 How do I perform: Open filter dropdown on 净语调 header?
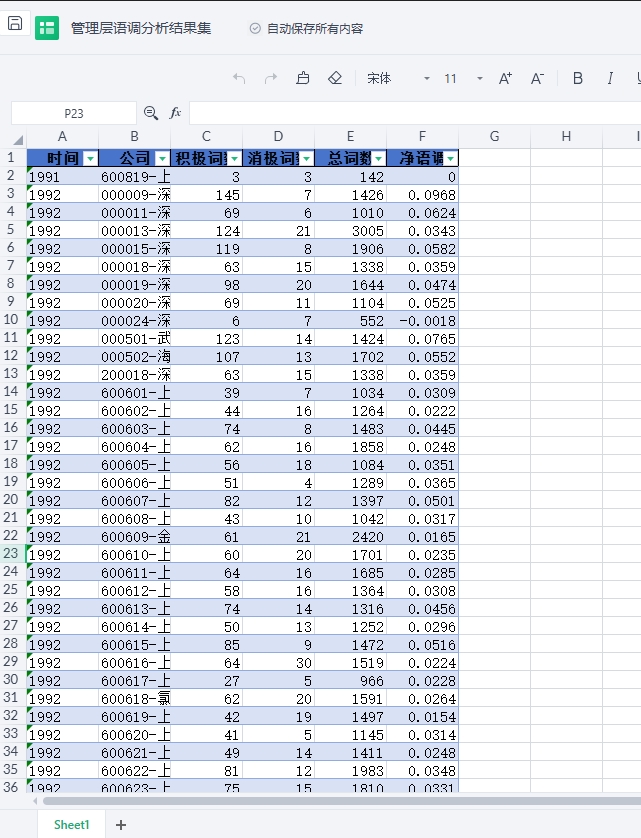tap(451, 159)
